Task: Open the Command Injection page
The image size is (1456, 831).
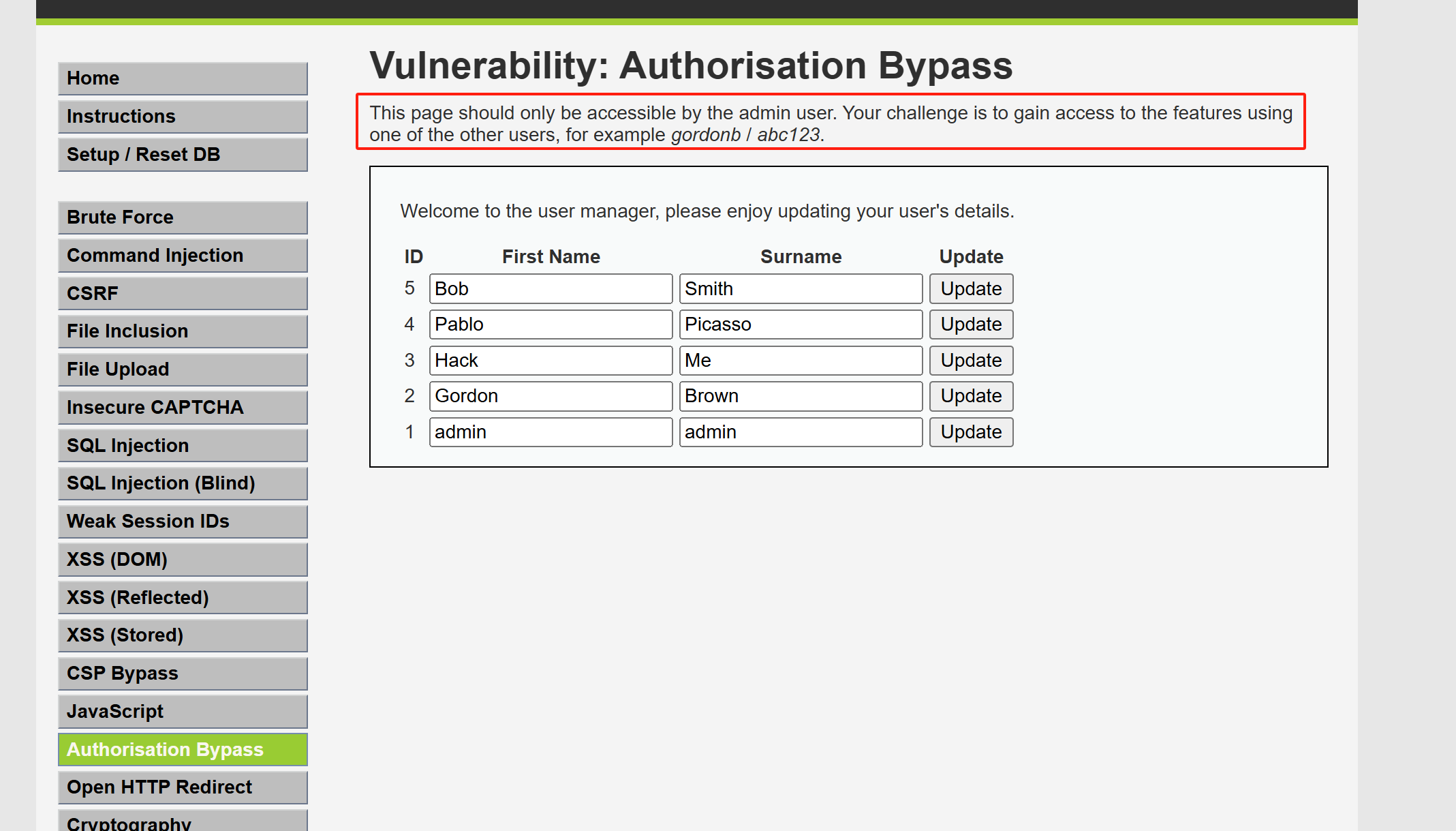Action: click(183, 256)
